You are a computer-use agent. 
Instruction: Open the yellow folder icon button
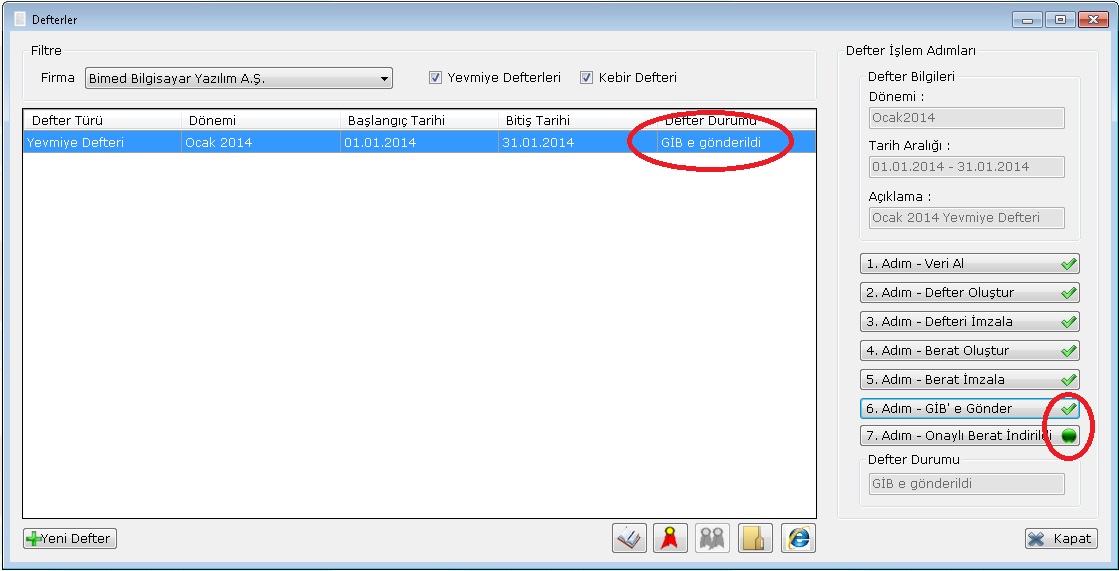pos(755,538)
